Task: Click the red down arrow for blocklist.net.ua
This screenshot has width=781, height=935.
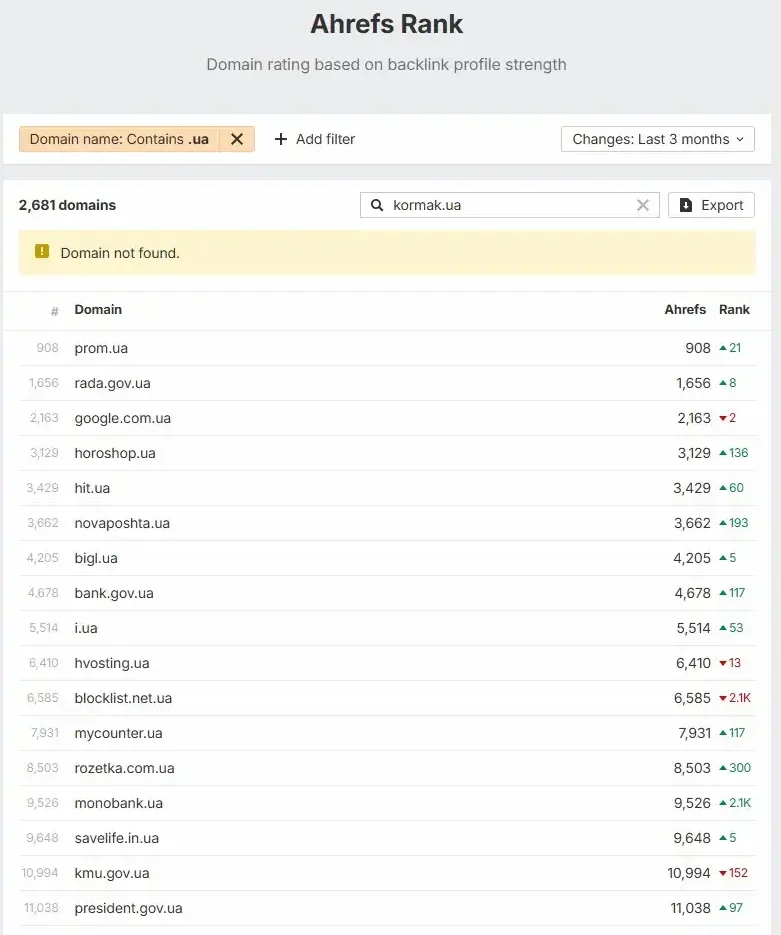Action: pos(723,698)
